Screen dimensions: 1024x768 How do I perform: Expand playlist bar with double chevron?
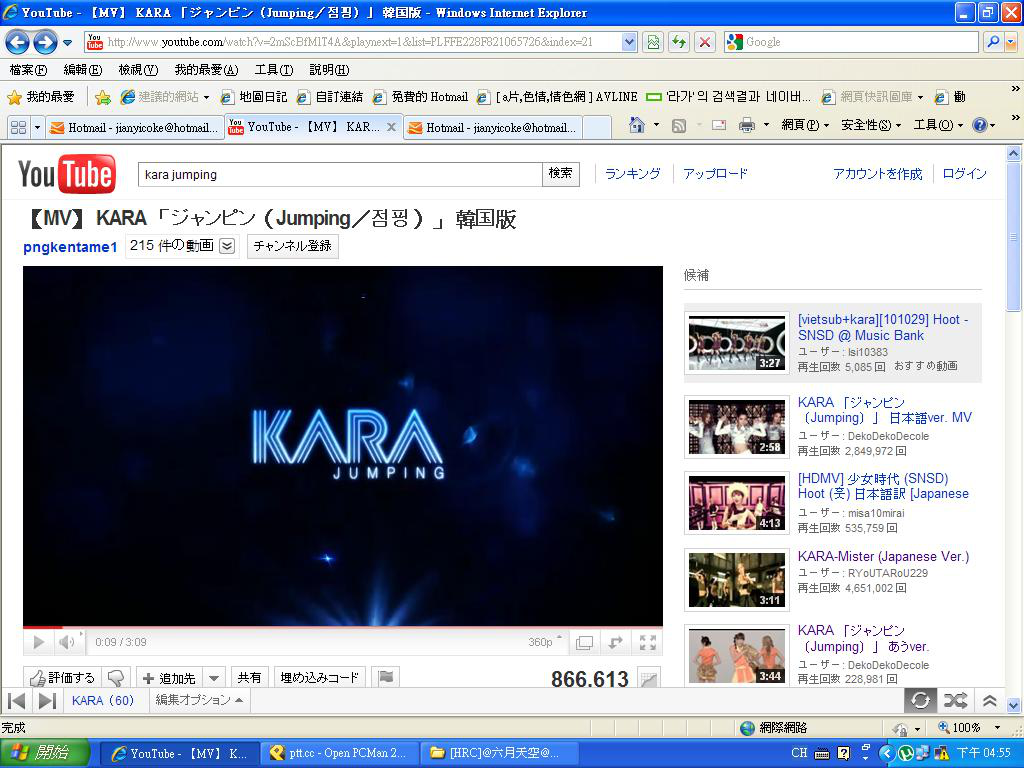[x=989, y=701]
